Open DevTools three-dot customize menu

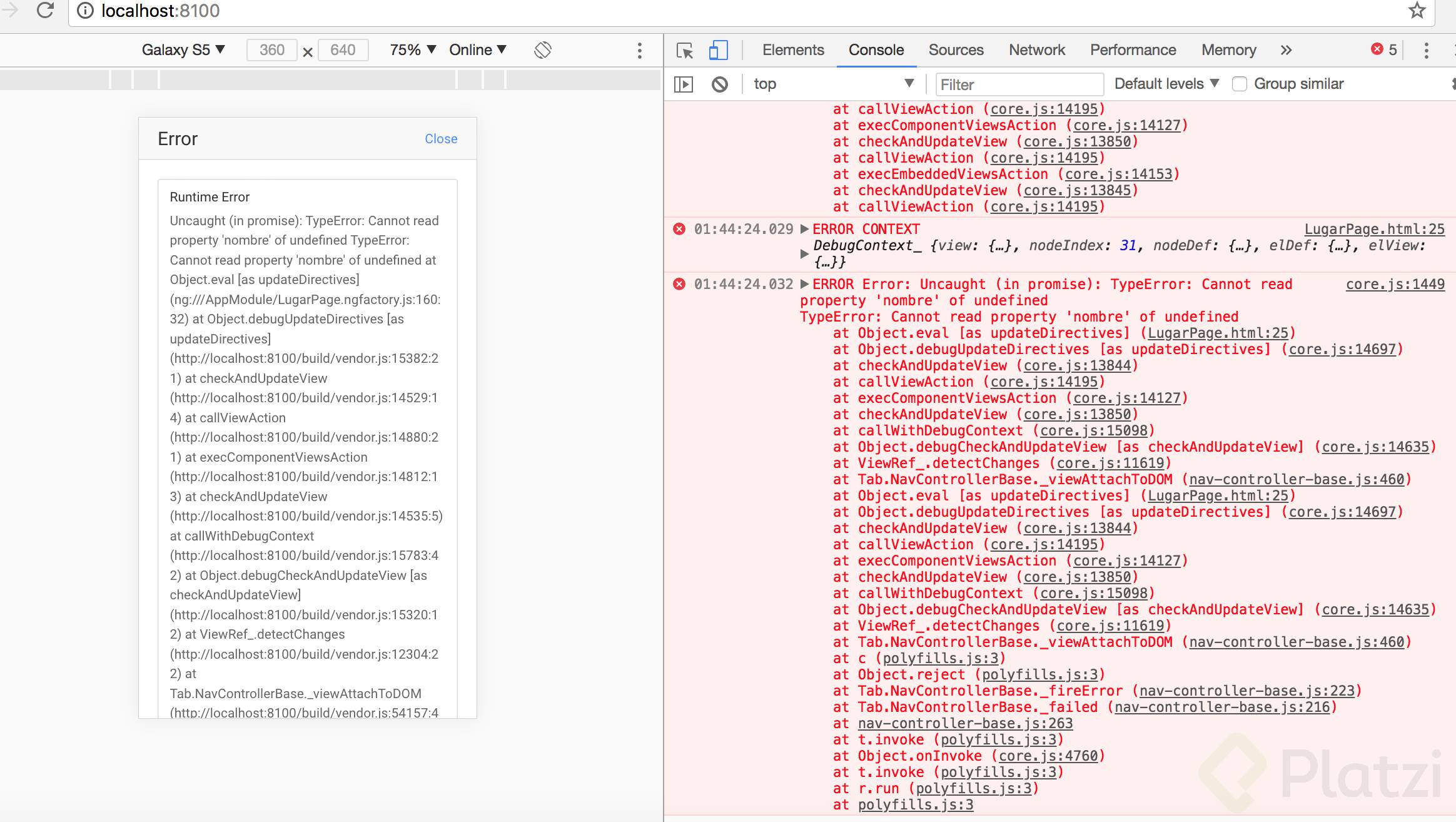tap(1426, 50)
